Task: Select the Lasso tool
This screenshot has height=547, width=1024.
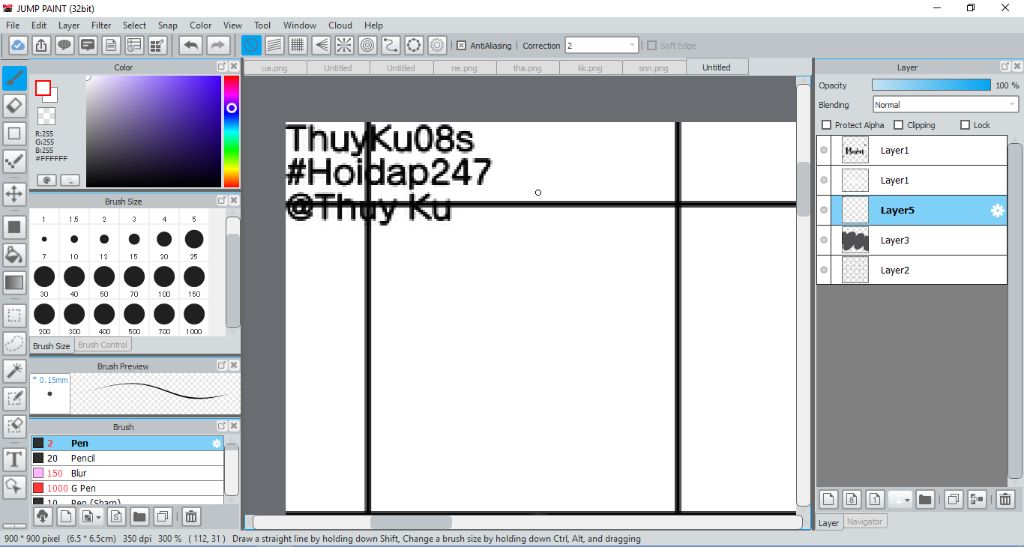Action: tap(14, 343)
